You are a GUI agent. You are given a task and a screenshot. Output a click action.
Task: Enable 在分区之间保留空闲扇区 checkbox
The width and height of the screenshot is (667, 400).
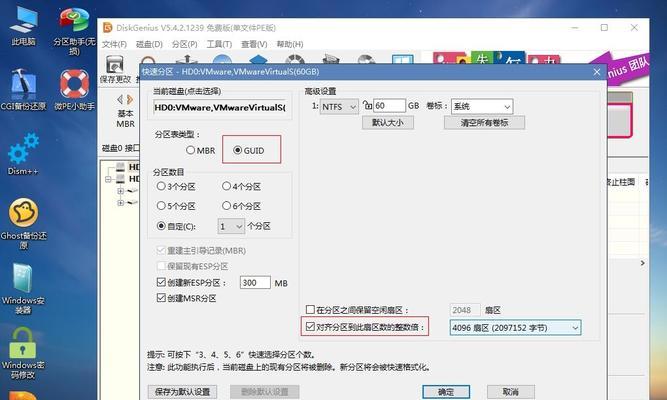pos(311,309)
